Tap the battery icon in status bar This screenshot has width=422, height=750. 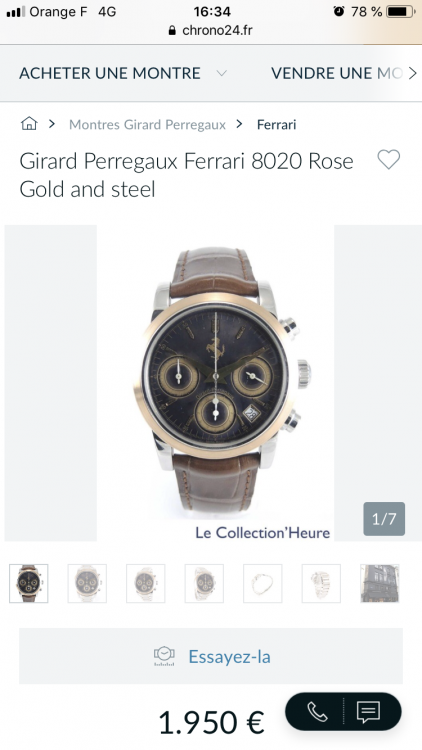400,11
